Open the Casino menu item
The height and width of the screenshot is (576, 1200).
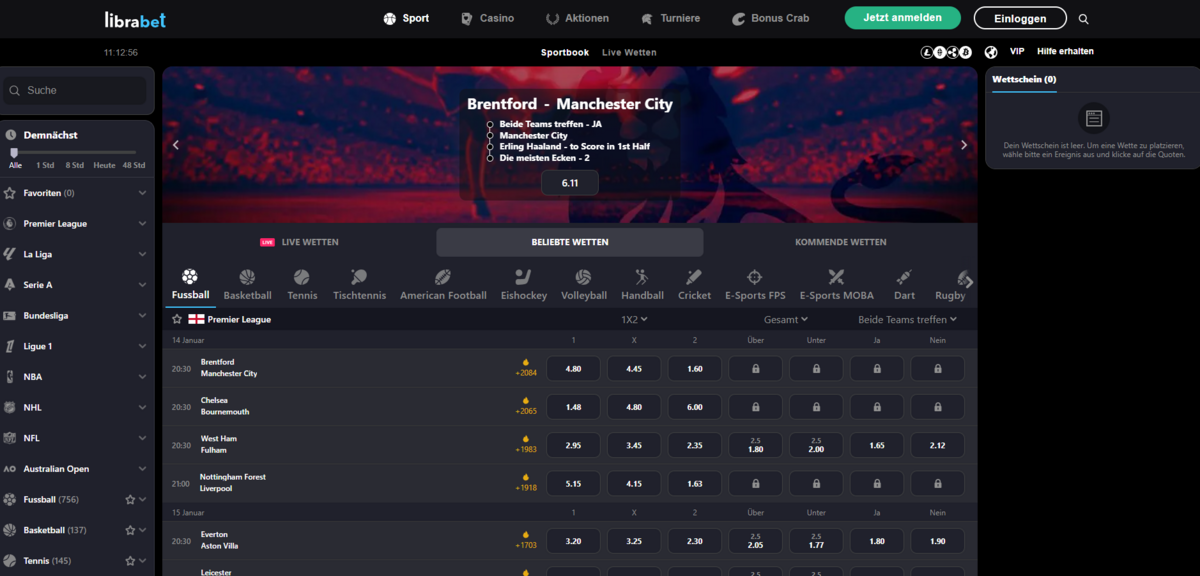[487, 18]
